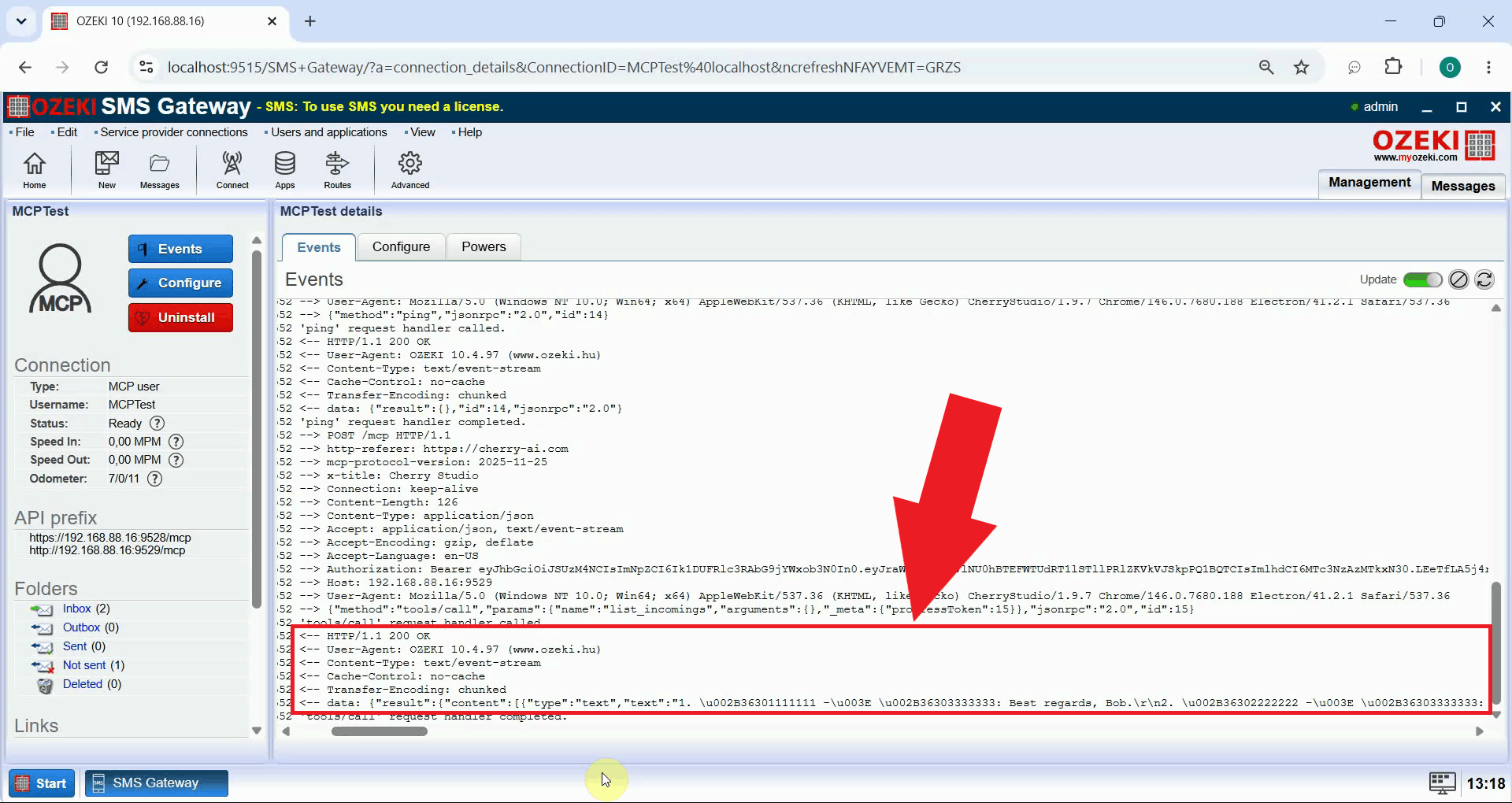
Task: Select the Messages tab at right
Action: pyautogui.click(x=1463, y=186)
